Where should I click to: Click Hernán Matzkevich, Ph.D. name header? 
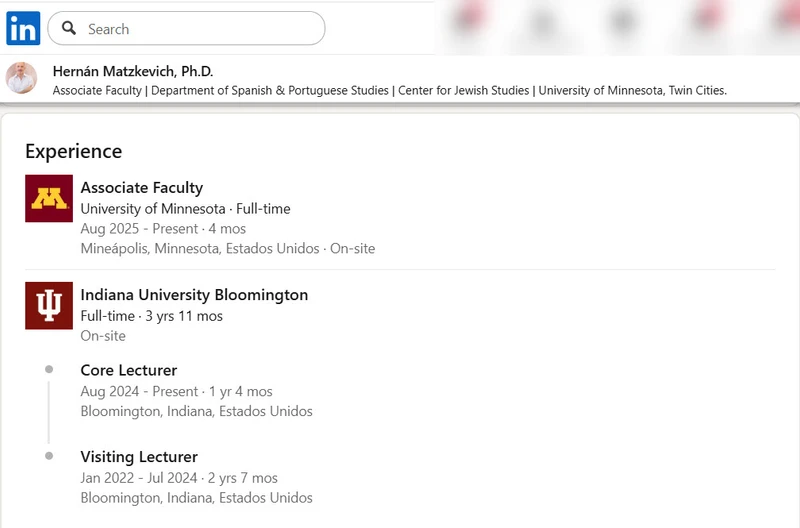point(133,71)
